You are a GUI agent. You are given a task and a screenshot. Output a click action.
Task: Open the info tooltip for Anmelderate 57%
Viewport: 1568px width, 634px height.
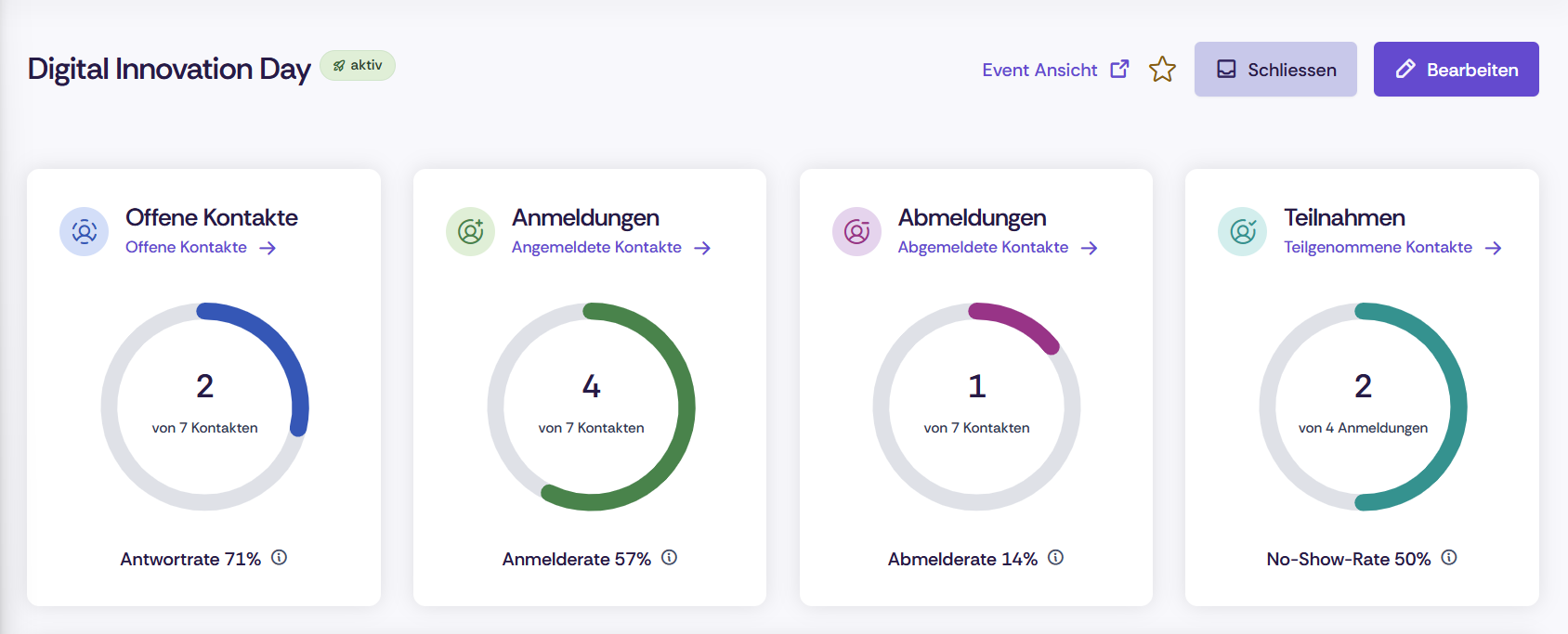pos(671,557)
